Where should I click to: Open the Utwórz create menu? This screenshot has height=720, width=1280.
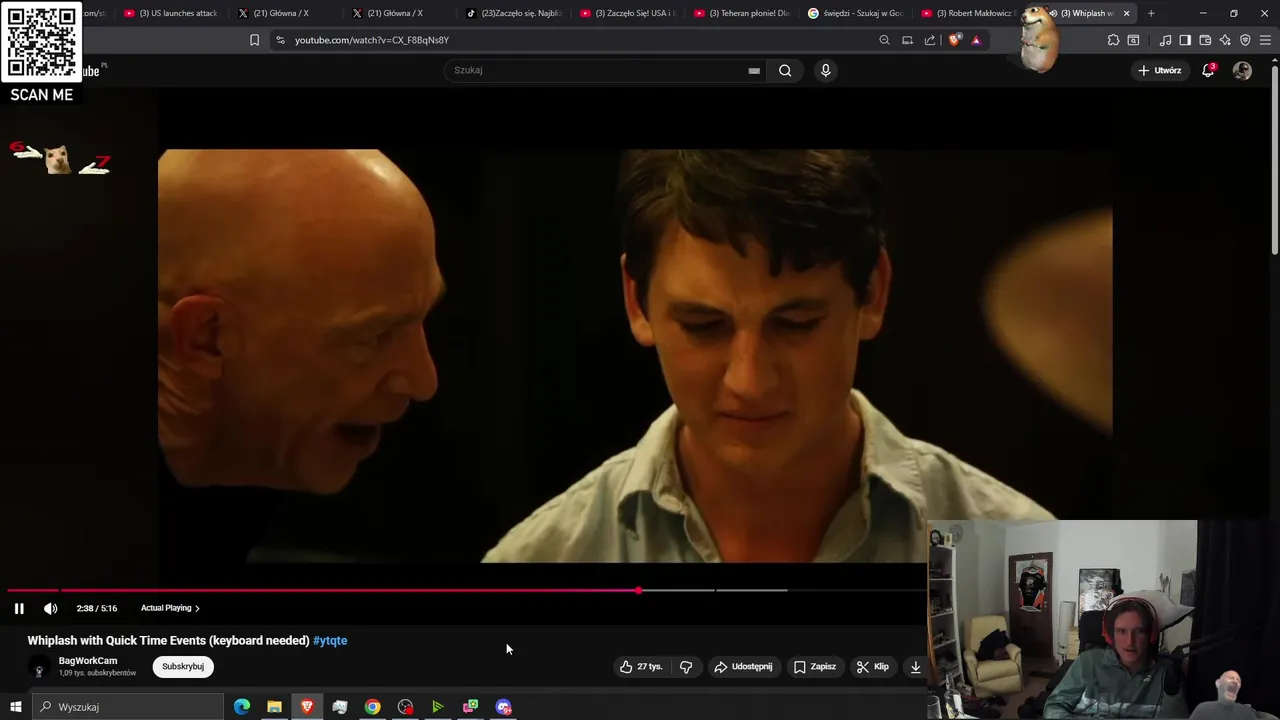coord(1160,70)
